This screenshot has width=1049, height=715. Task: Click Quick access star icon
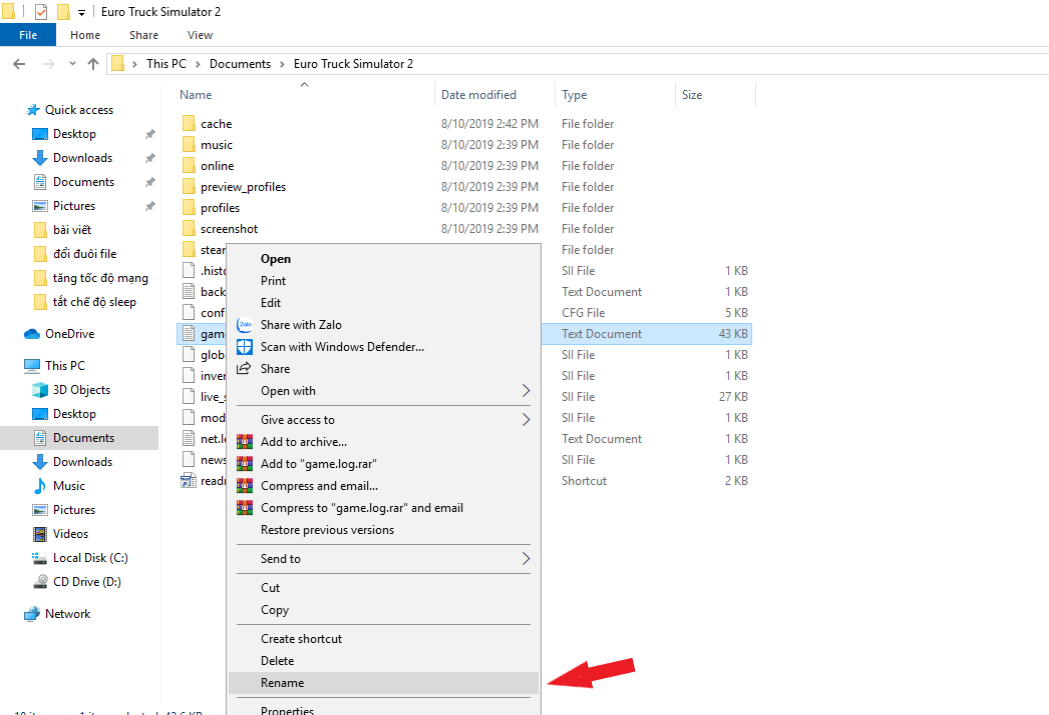click(33, 110)
